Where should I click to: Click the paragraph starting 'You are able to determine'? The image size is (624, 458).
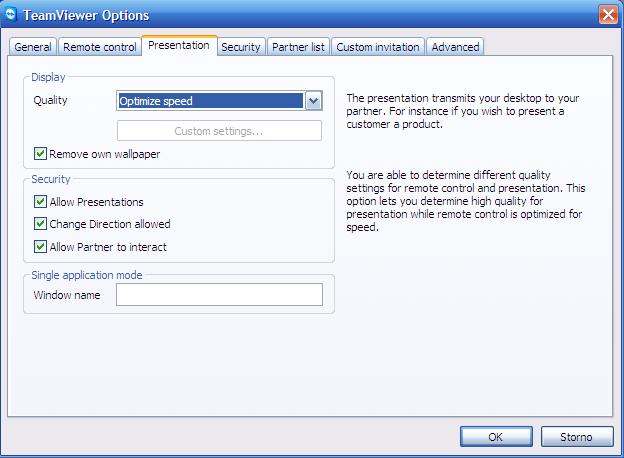[466, 201]
